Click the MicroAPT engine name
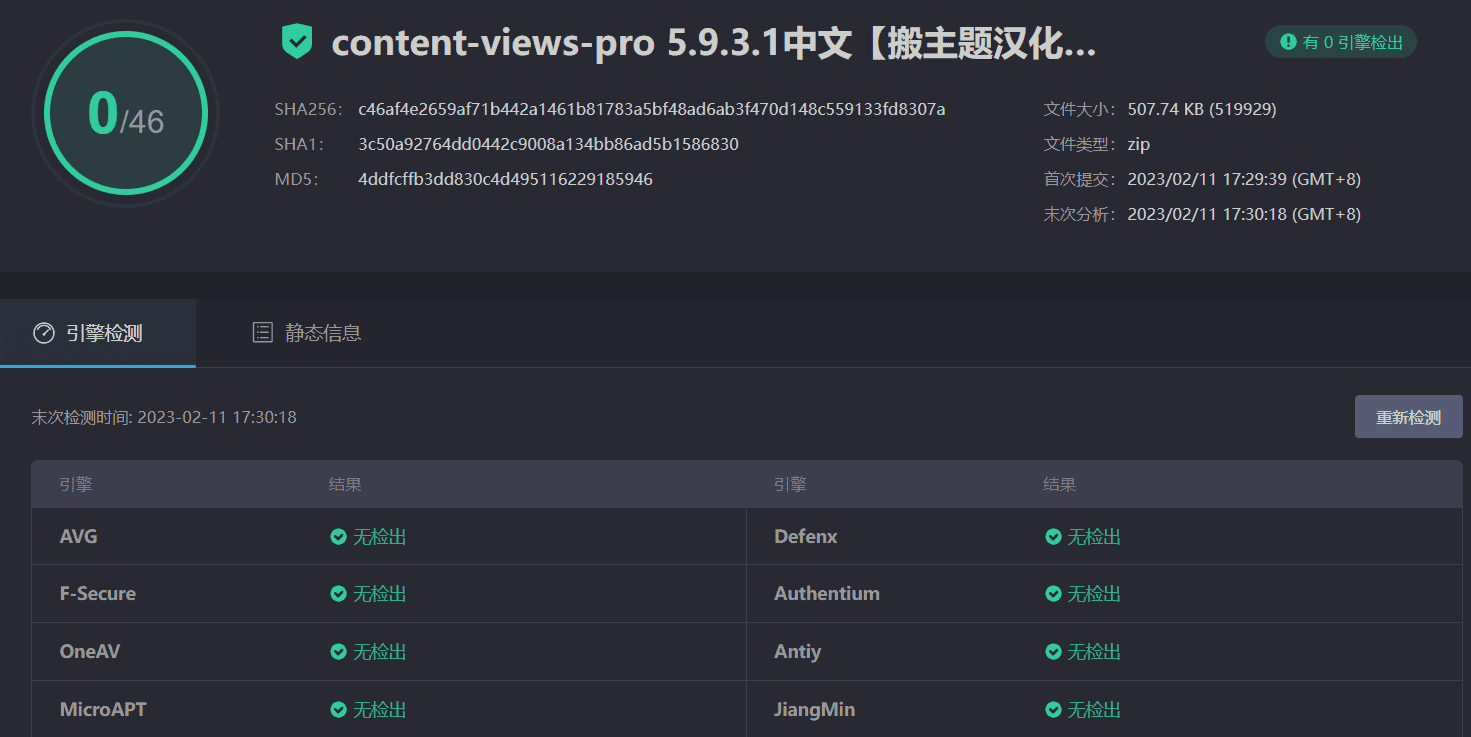 pyautogui.click(x=103, y=710)
